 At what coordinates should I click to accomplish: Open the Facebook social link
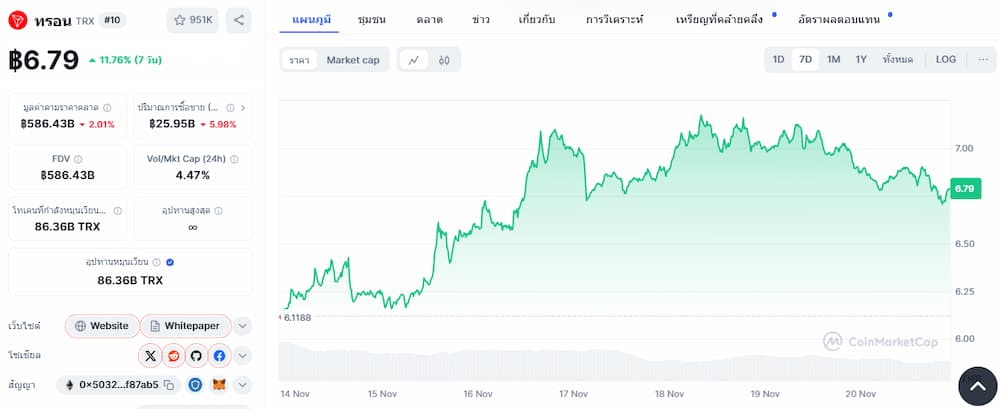[219, 355]
